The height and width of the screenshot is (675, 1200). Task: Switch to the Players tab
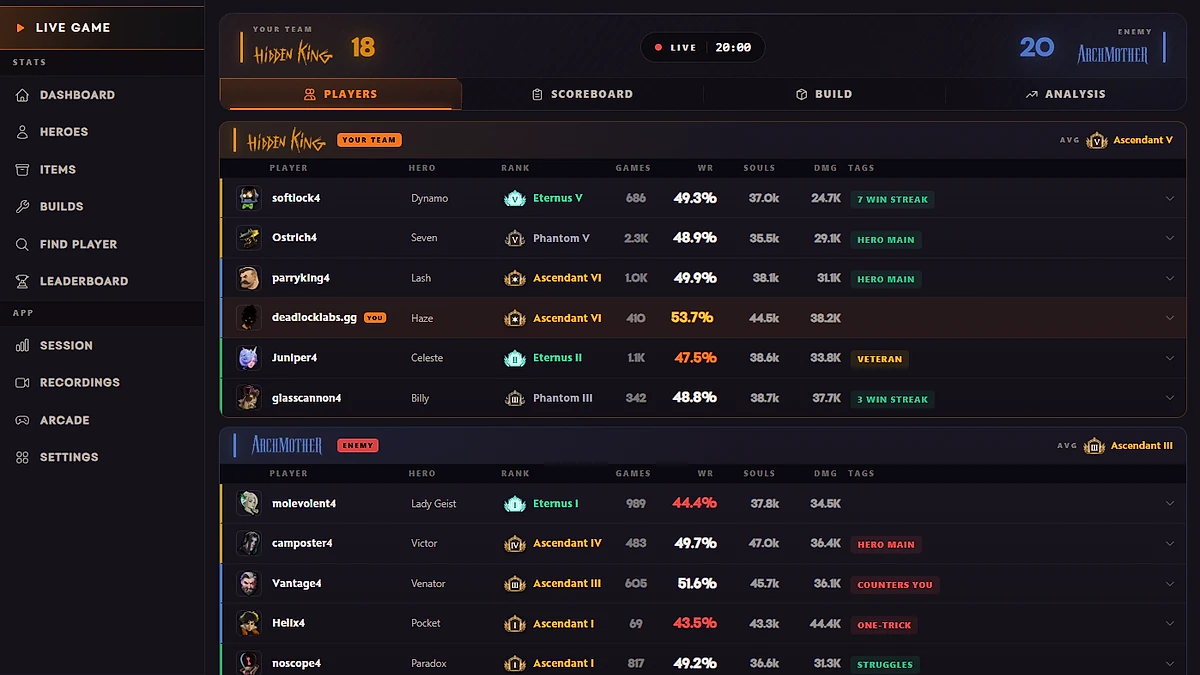[x=341, y=94]
